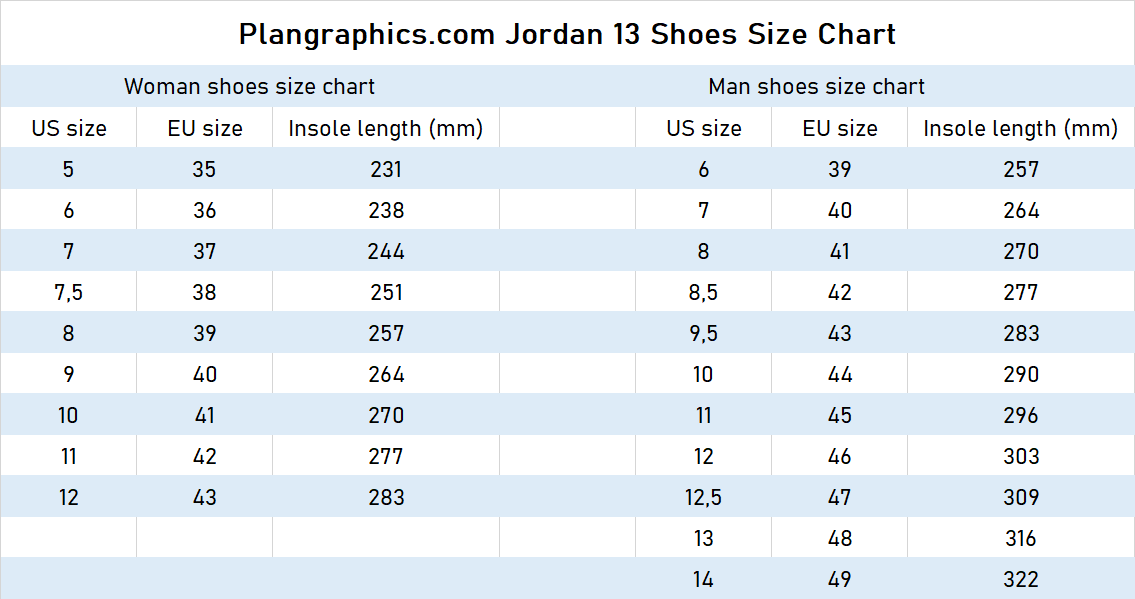Select woman EU size 35 cell
The image size is (1135, 599).
click(204, 169)
